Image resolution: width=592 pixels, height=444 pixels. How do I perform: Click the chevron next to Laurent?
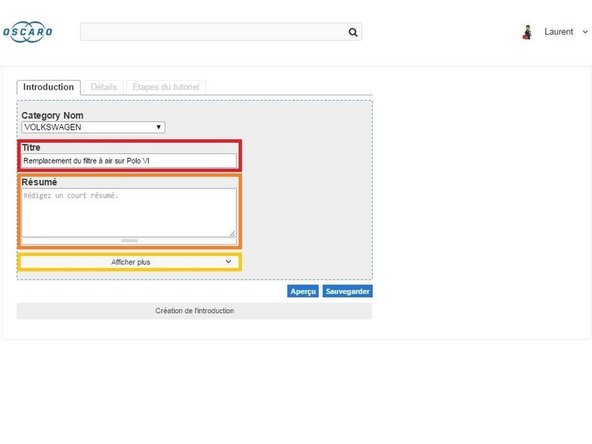(x=585, y=32)
